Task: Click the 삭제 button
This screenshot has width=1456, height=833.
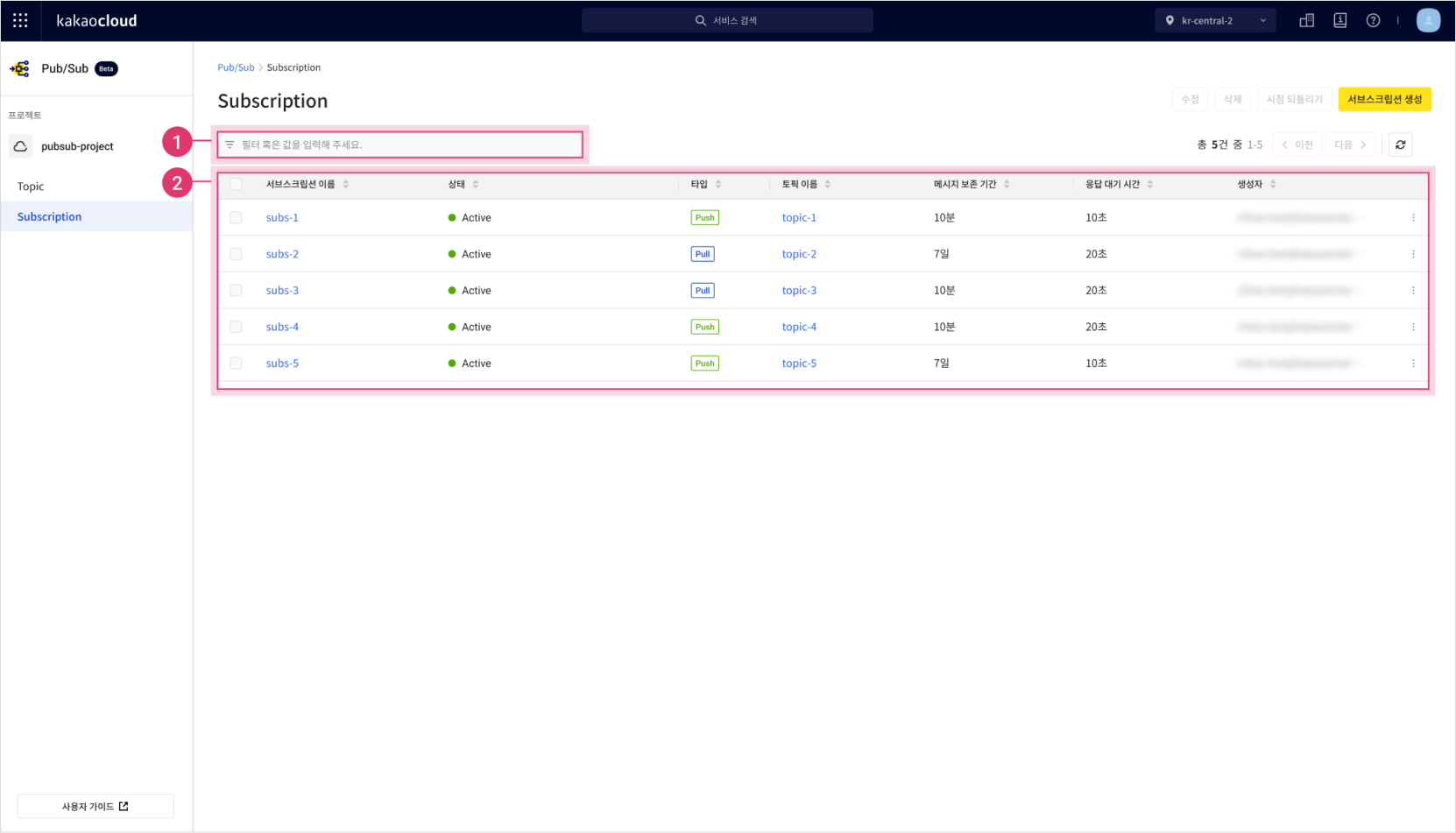Action: coord(1233,99)
